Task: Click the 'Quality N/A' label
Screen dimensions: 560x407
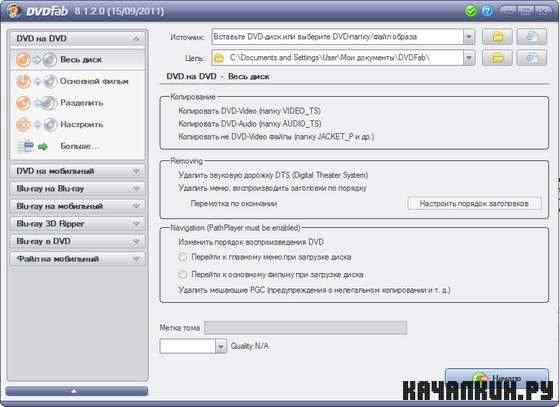Action: (250, 346)
